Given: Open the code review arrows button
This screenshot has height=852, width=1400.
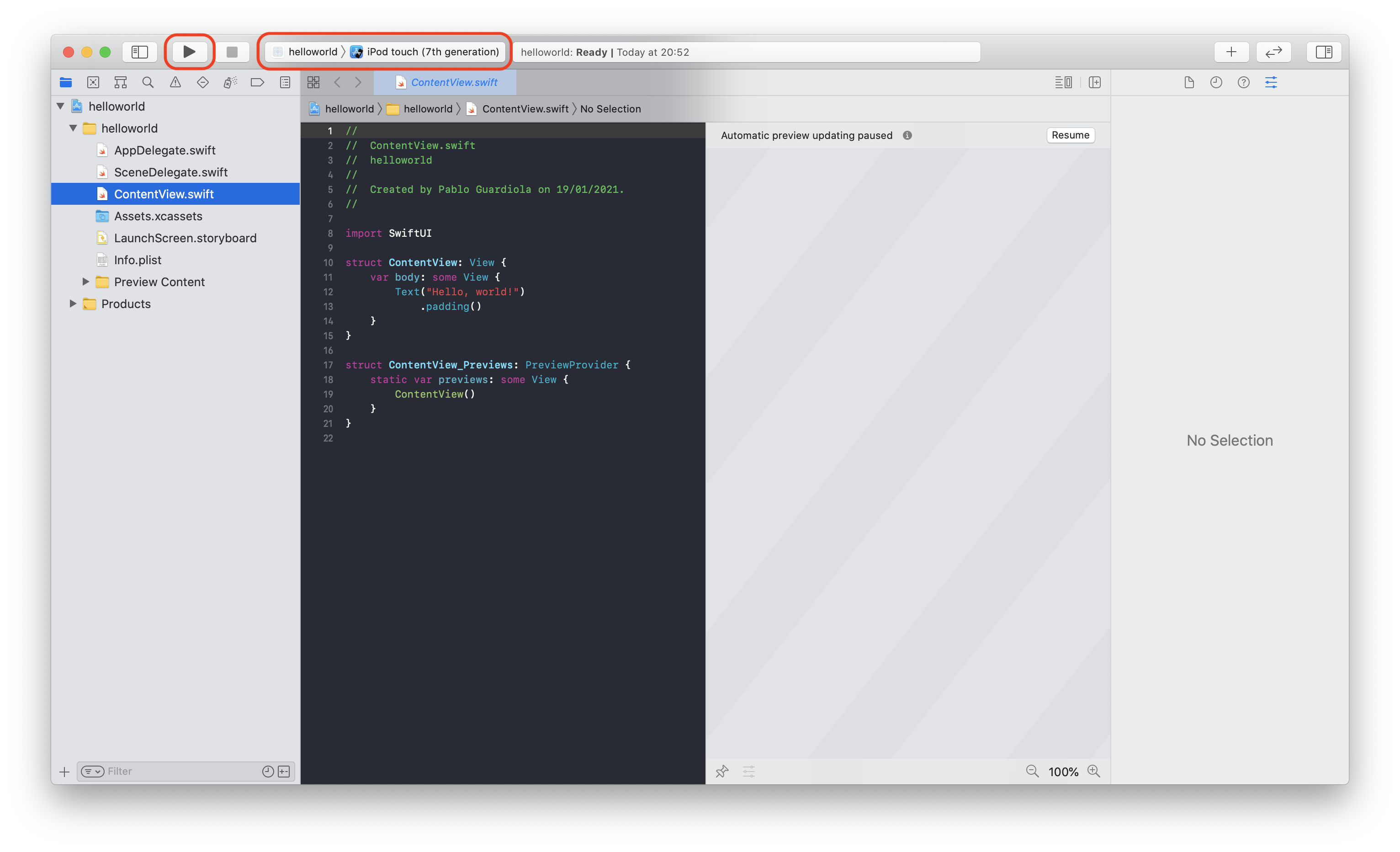Looking at the screenshot, I should [1274, 52].
